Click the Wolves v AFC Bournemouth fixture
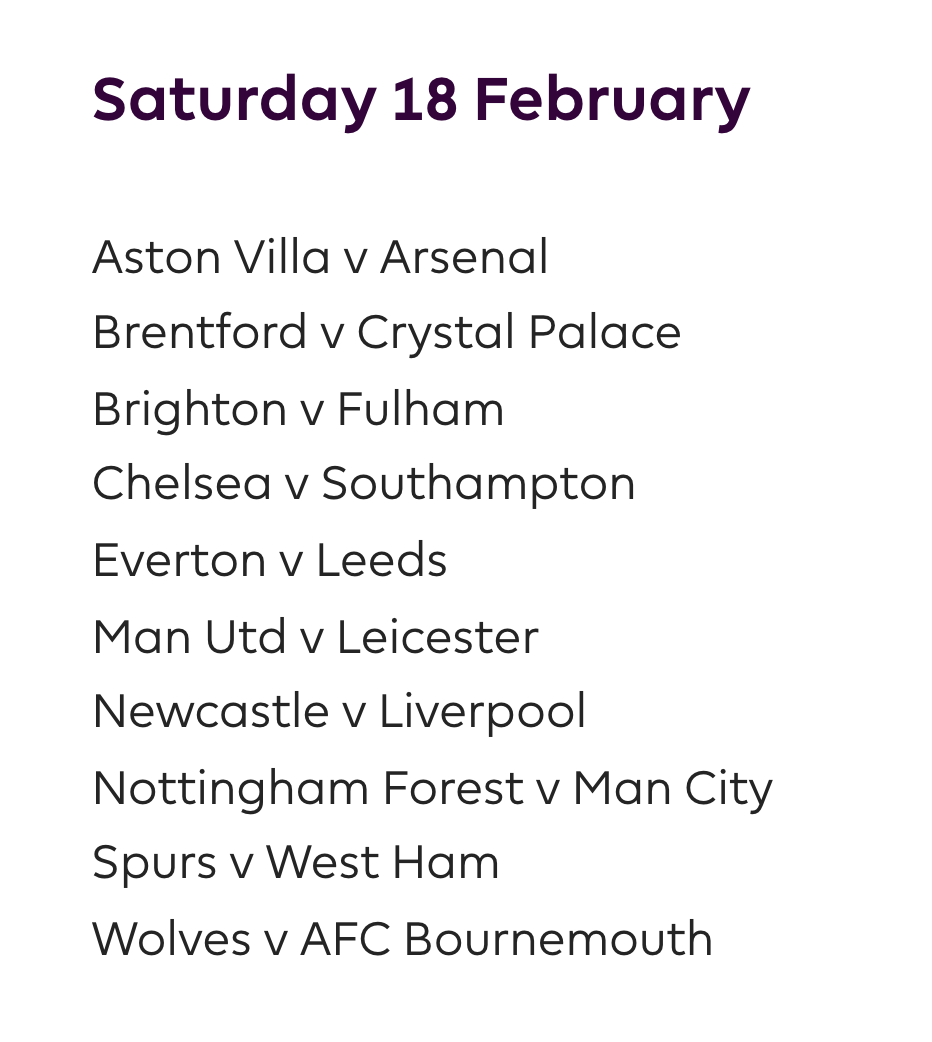The height and width of the screenshot is (1042, 932). point(402,939)
